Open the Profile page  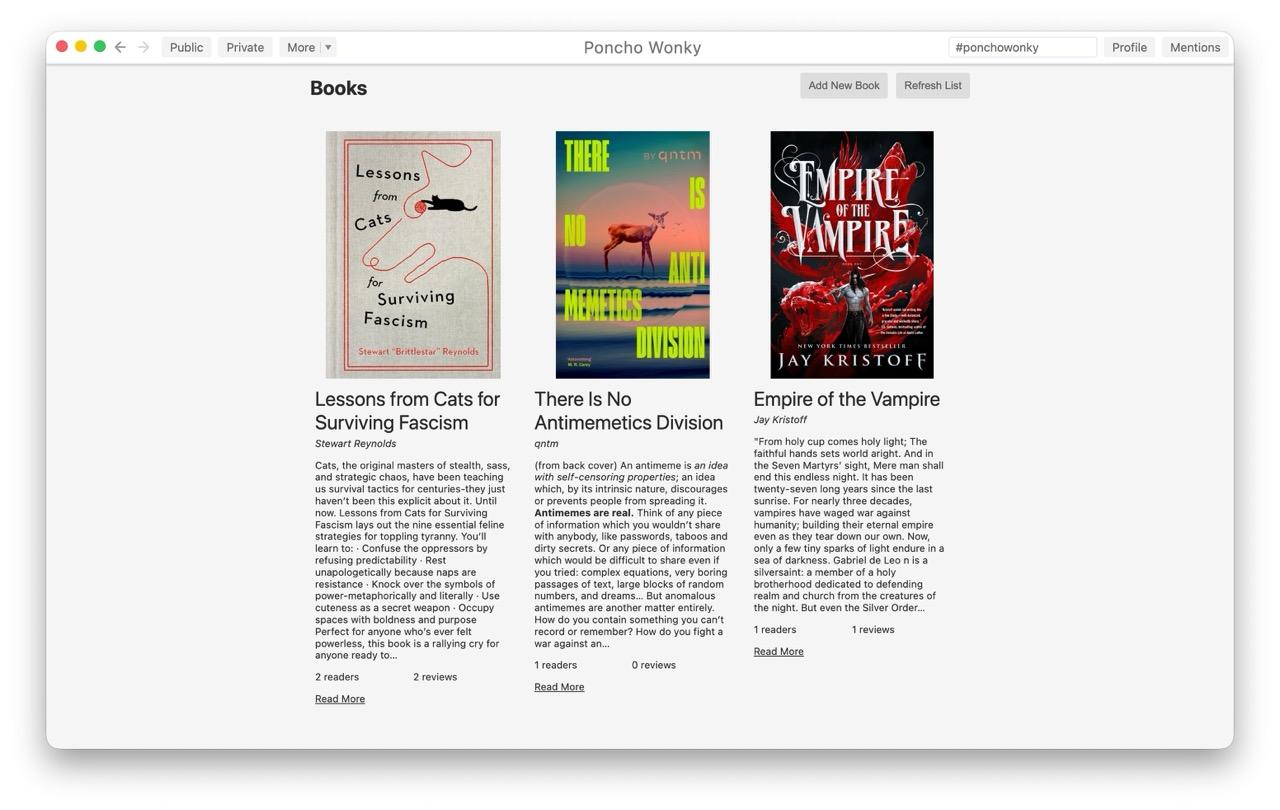1129,47
